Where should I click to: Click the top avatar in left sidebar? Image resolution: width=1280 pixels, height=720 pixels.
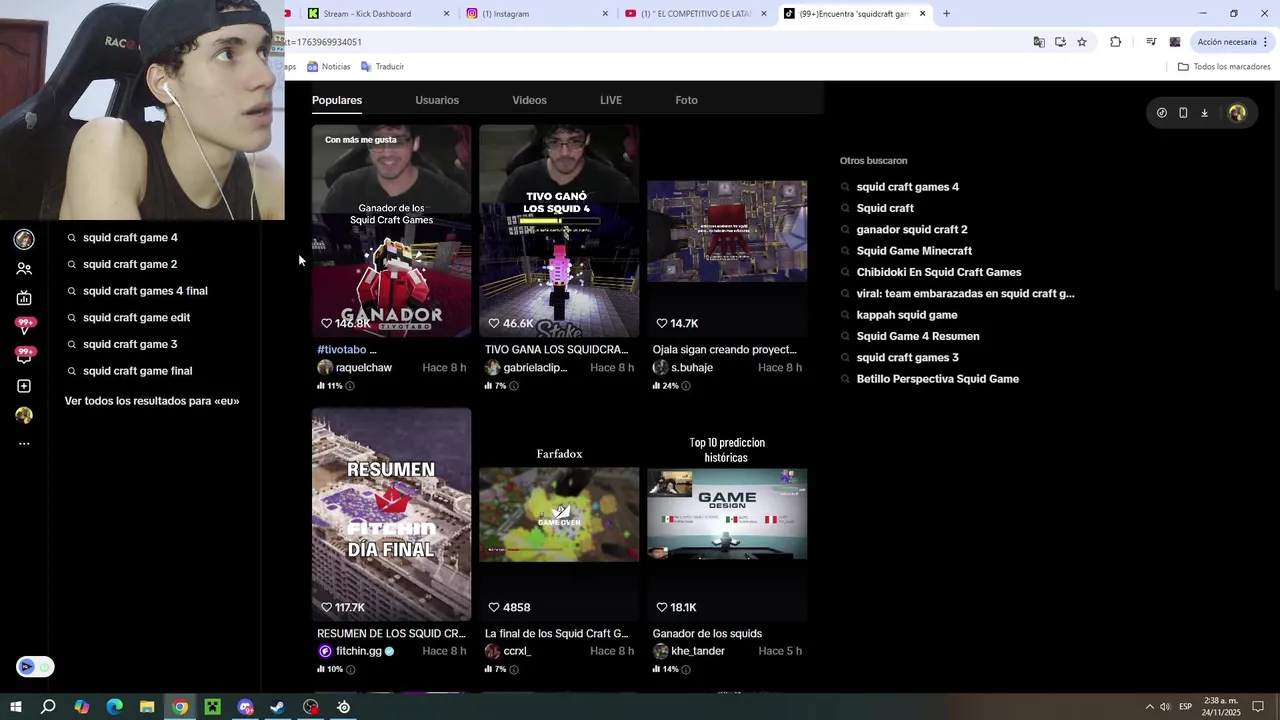click(x=24, y=239)
